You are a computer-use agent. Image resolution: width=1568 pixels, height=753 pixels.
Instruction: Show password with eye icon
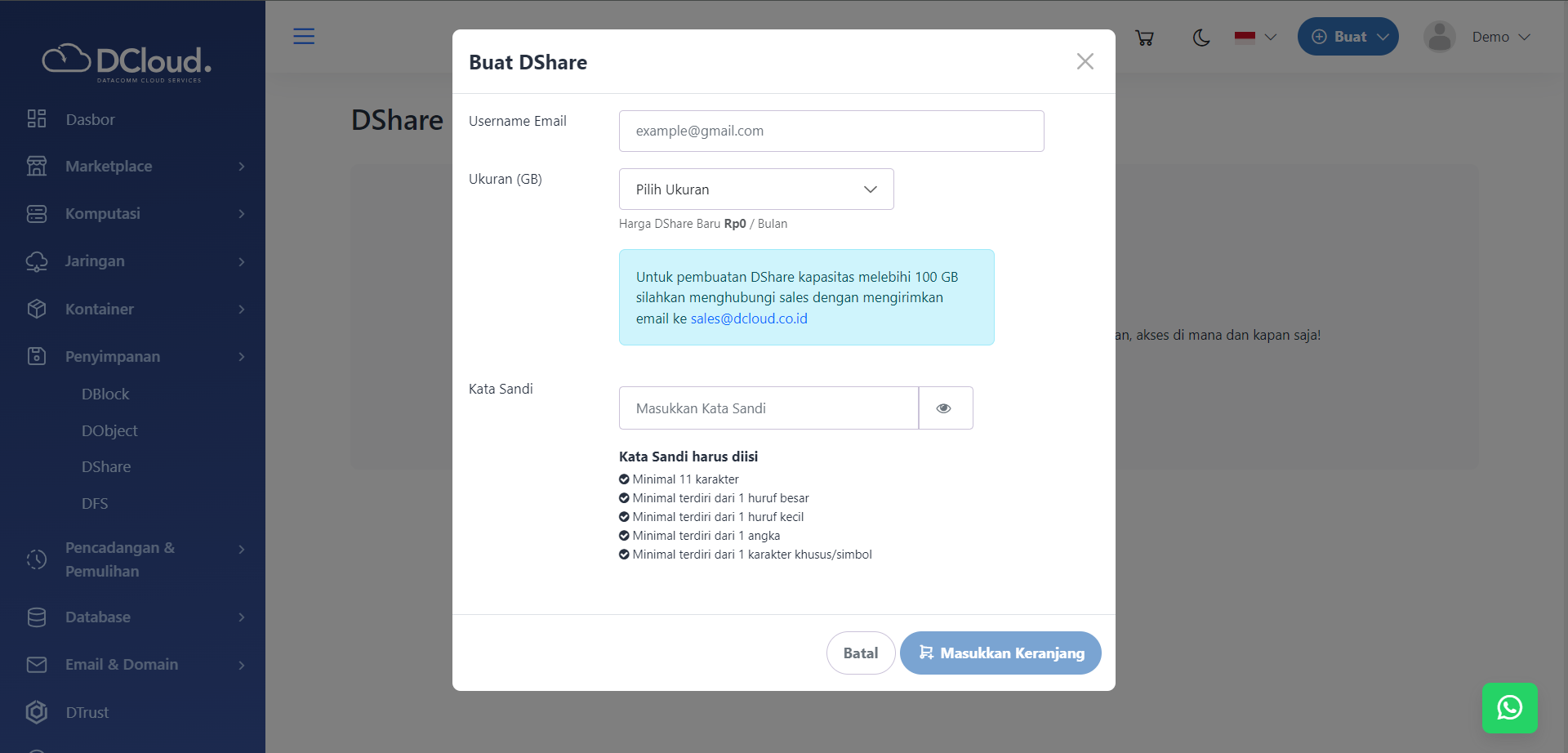pos(944,408)
